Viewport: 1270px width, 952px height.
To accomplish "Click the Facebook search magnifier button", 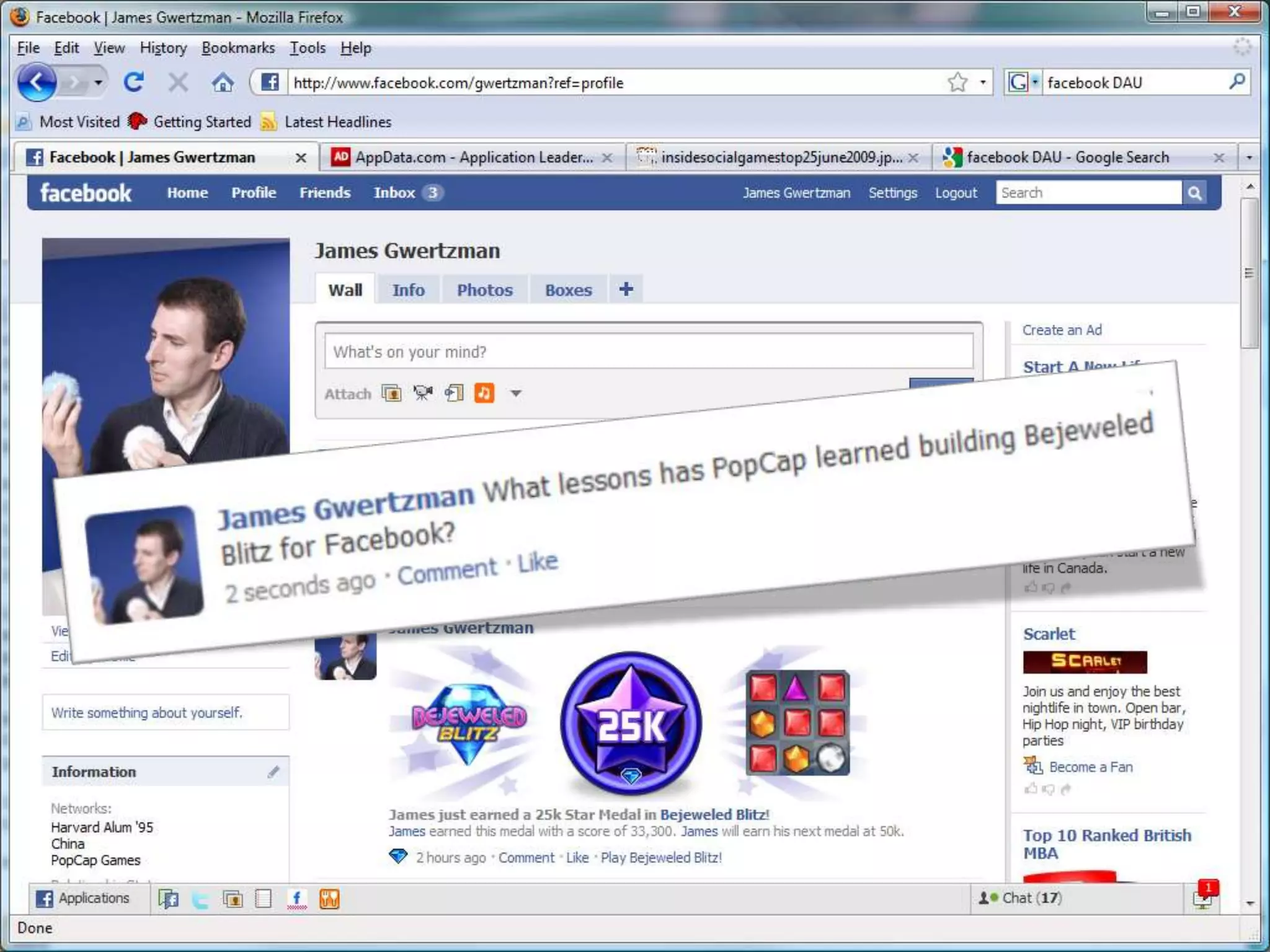I will (x=1195, y=193).
